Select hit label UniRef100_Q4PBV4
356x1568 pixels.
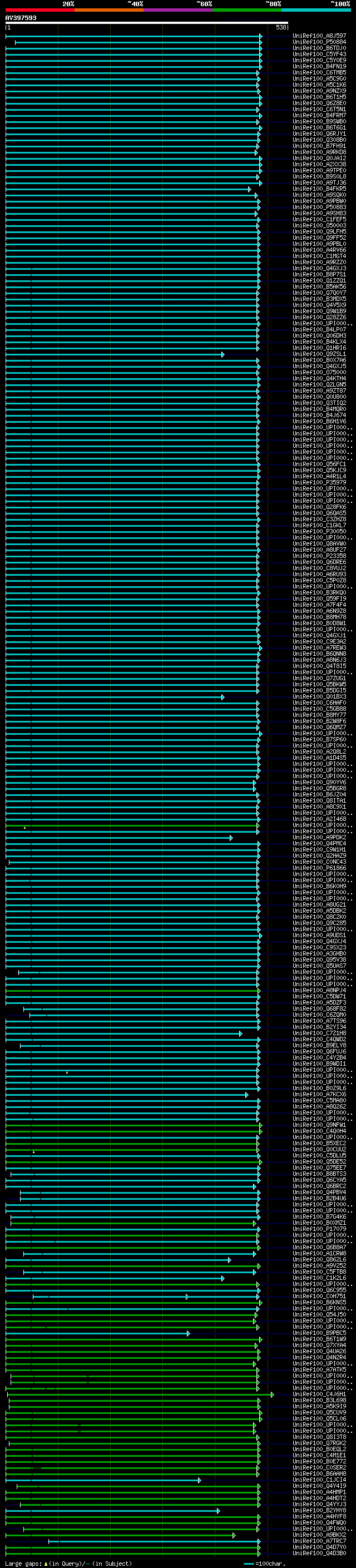tap(319, 1192)
